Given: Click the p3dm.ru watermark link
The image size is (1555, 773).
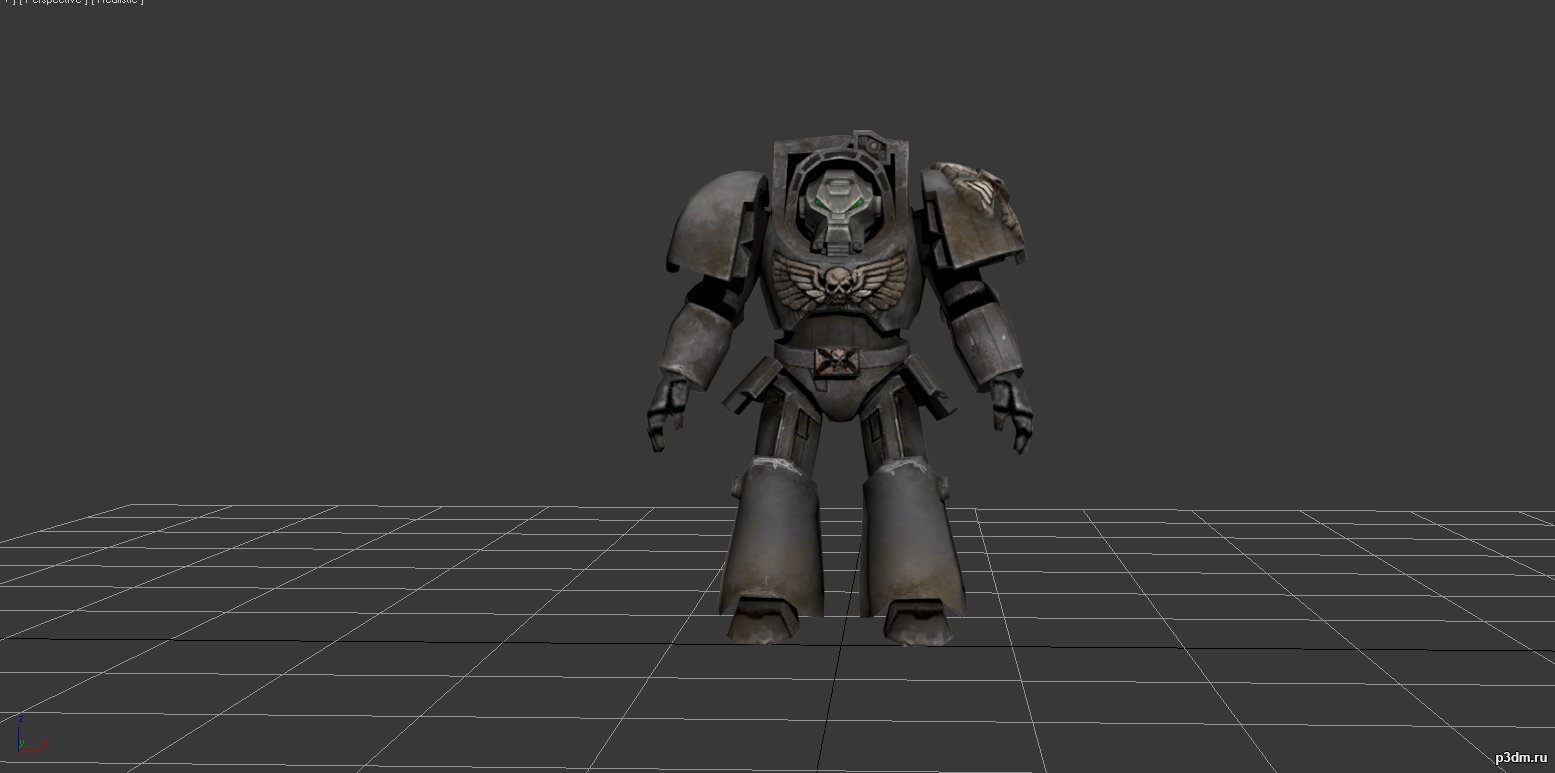Looking at the screenshot, I should (x=1518, y=758).
